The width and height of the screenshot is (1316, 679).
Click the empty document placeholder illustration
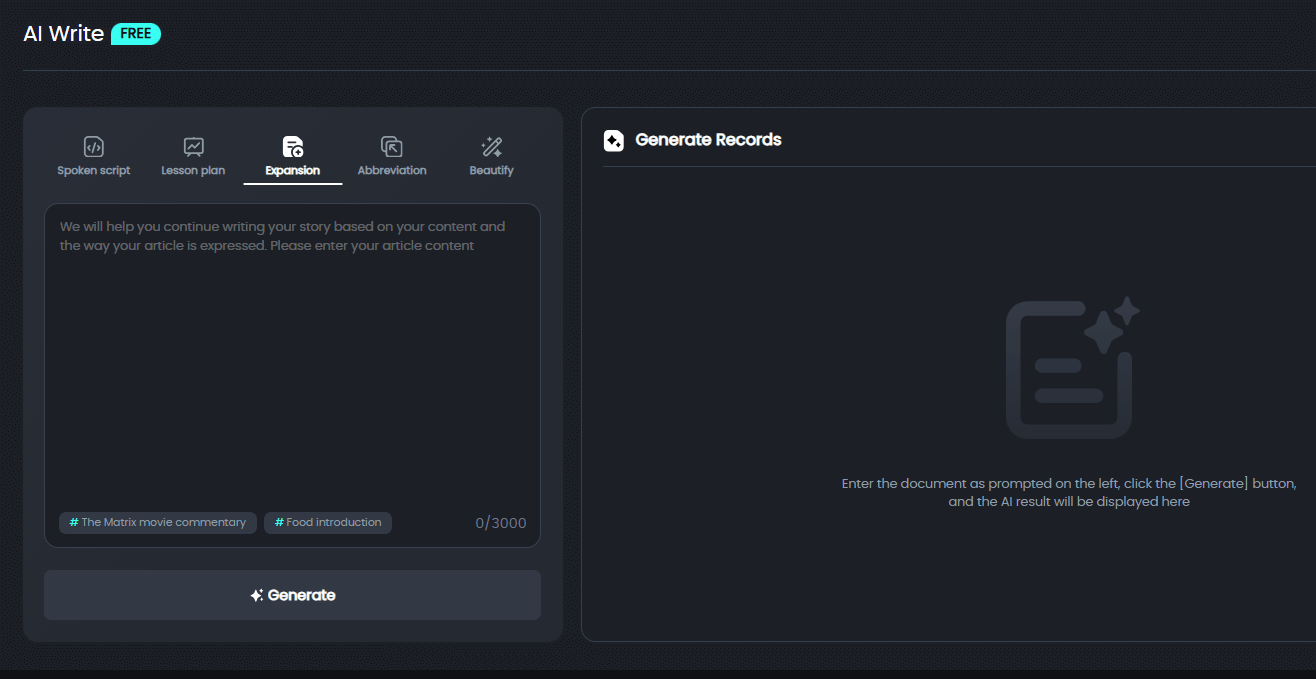[x=1071, y=368]
